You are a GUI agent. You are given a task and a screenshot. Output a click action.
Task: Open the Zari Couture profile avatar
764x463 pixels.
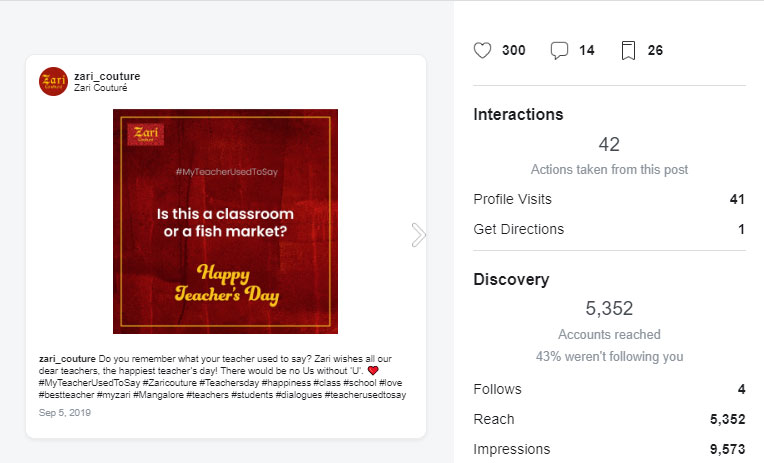click(x=53, y=81)
